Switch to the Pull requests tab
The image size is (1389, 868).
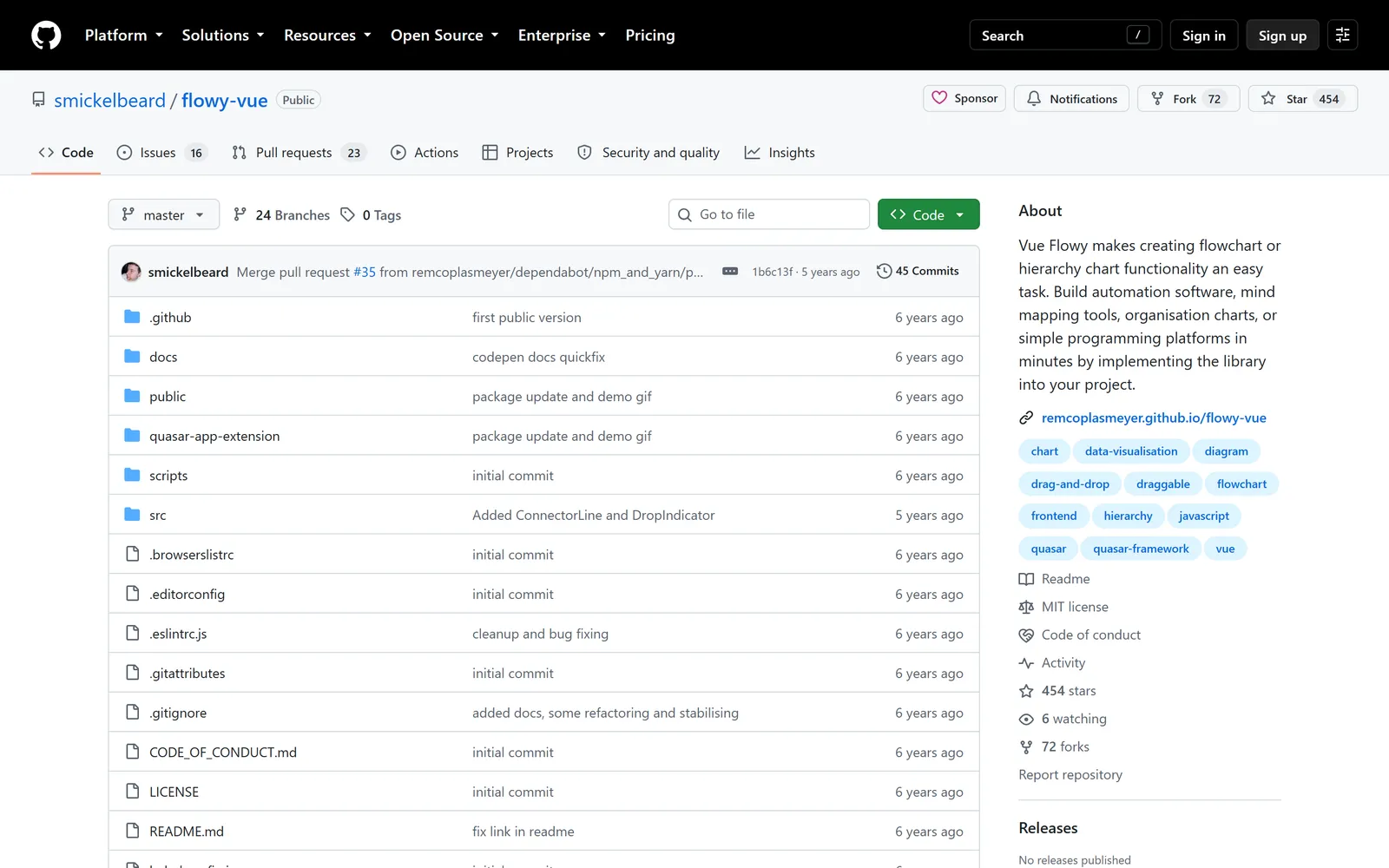pyautogui.click(x=299, y=153)
